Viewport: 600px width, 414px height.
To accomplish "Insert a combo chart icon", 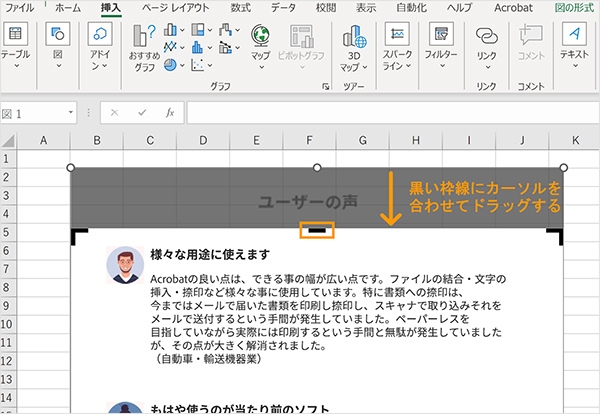I will pos(226,47).
